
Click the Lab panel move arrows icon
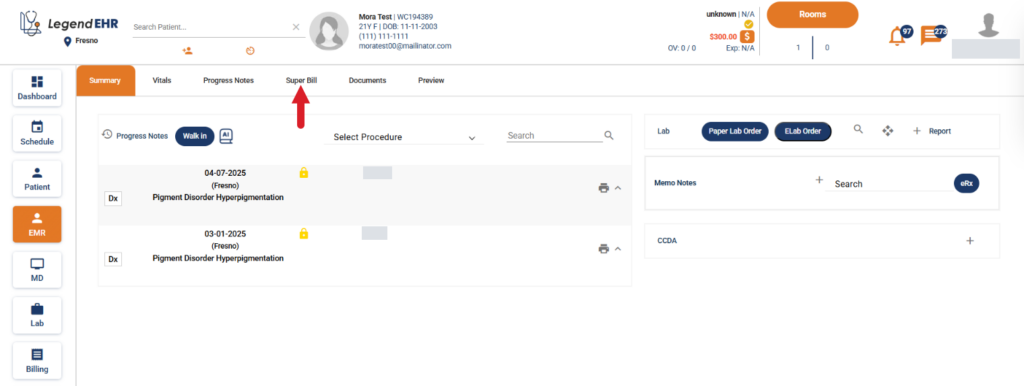click(x=888, y=131)
